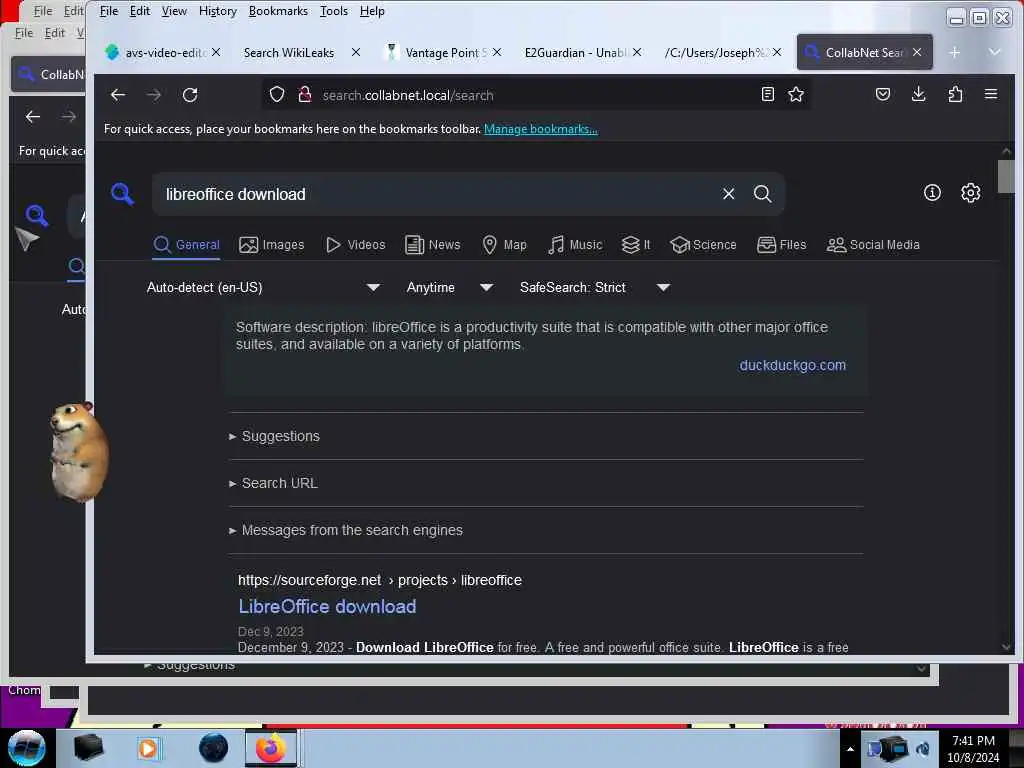1024x768 pixels.
Task: Click the Firefox taskbar icon
Action: coord(271,748)
